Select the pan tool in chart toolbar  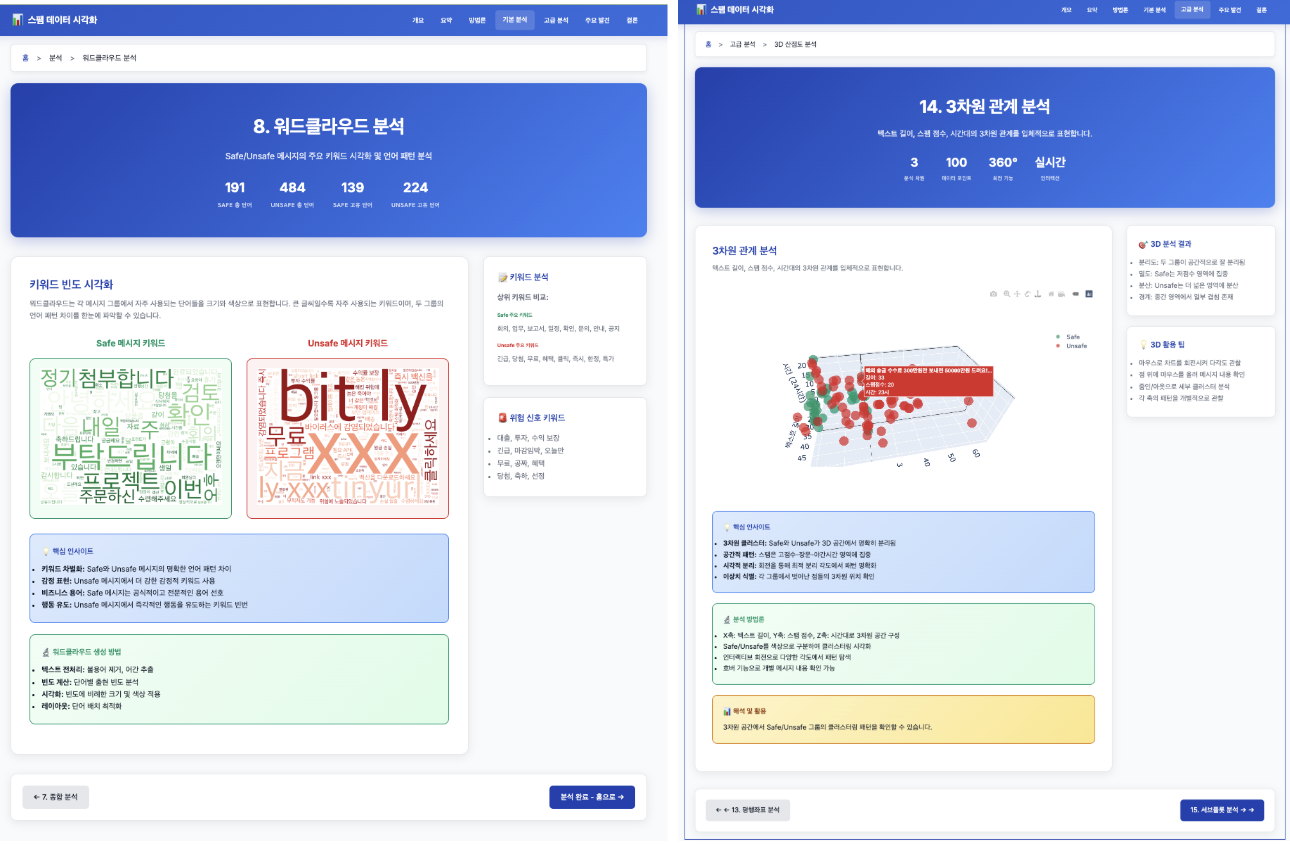(1018, 294)
